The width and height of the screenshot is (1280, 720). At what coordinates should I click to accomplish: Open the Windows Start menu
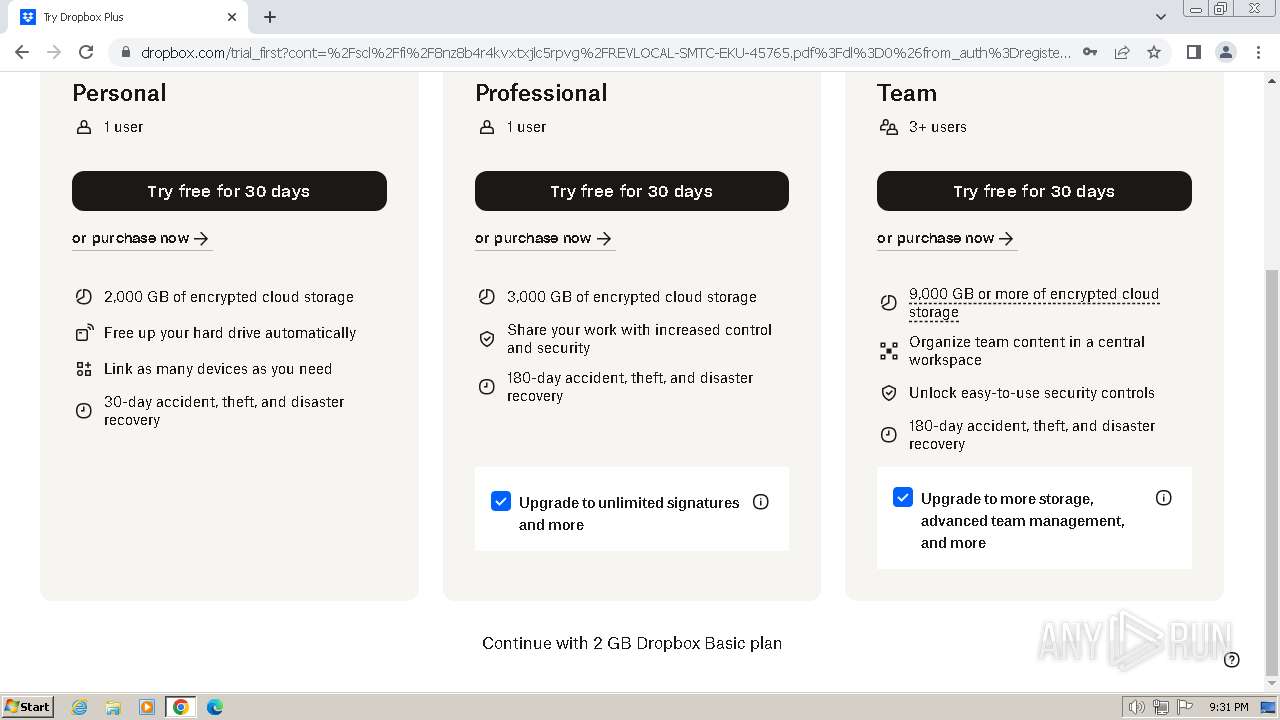(27, 706)
